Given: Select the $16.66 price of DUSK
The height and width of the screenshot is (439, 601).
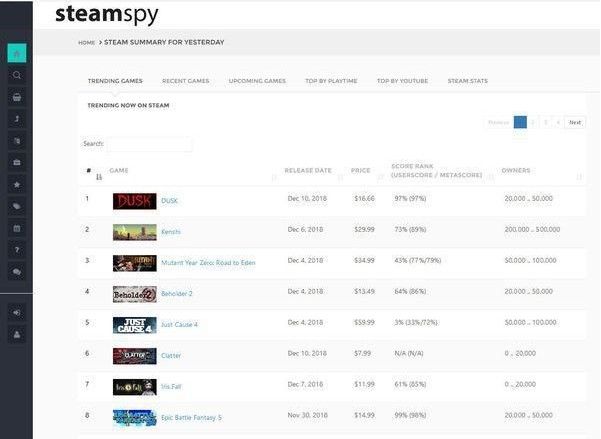Looking at the screenshot, I should coord(364,199).
